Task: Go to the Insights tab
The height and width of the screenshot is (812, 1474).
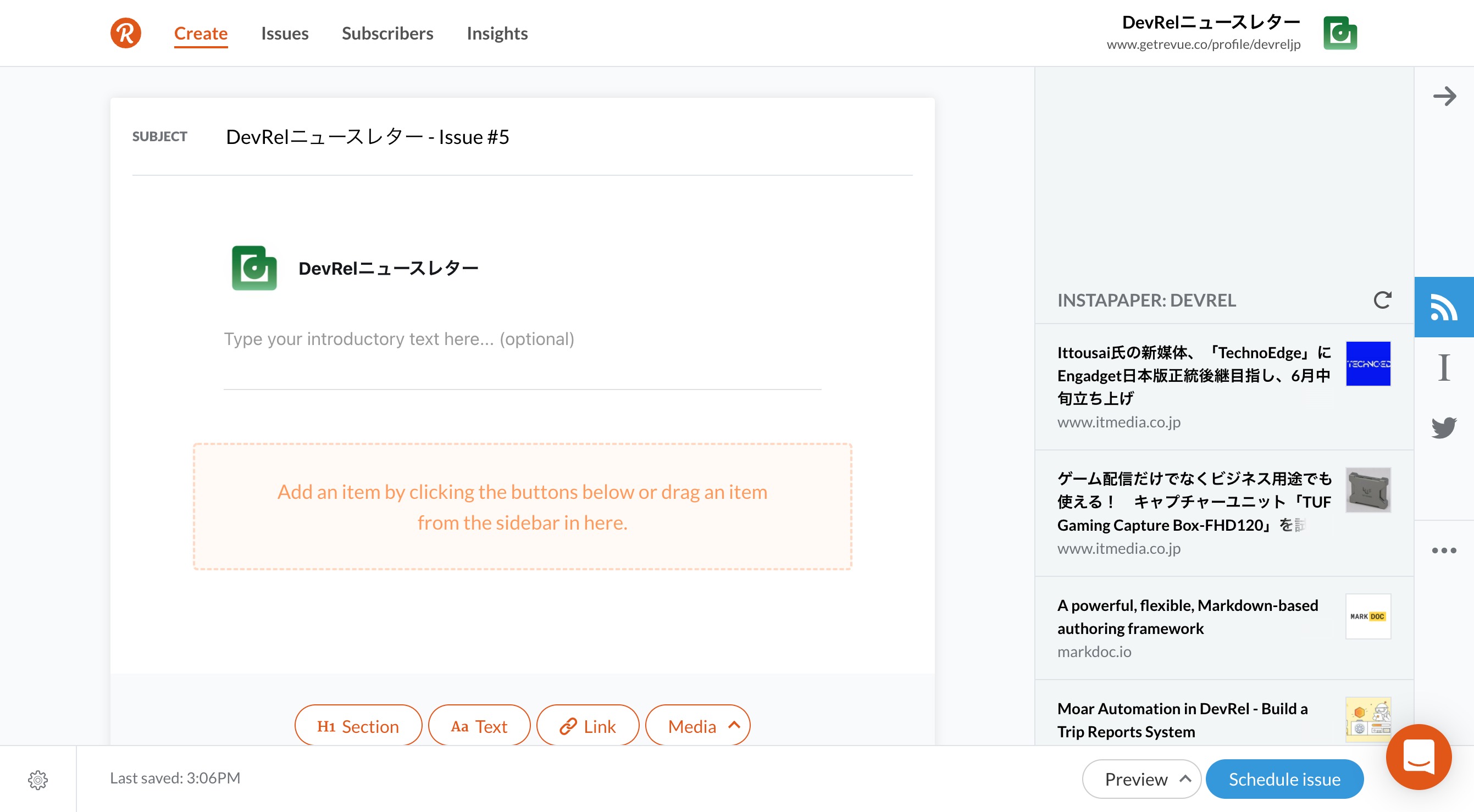Action: click(x=497, y=33)
